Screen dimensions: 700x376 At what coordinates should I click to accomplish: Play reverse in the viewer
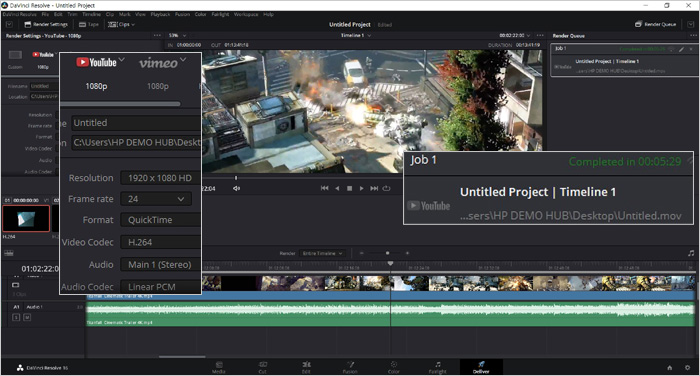click(x=337, y=188)
